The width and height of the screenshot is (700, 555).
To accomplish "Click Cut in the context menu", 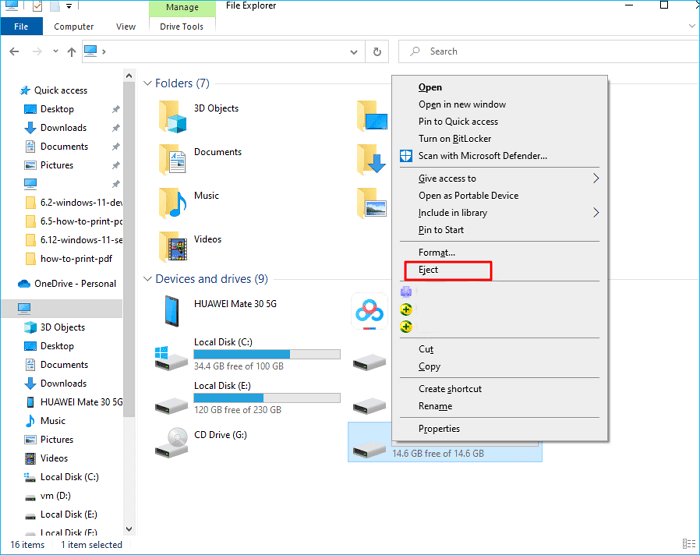I will point(426,349).
